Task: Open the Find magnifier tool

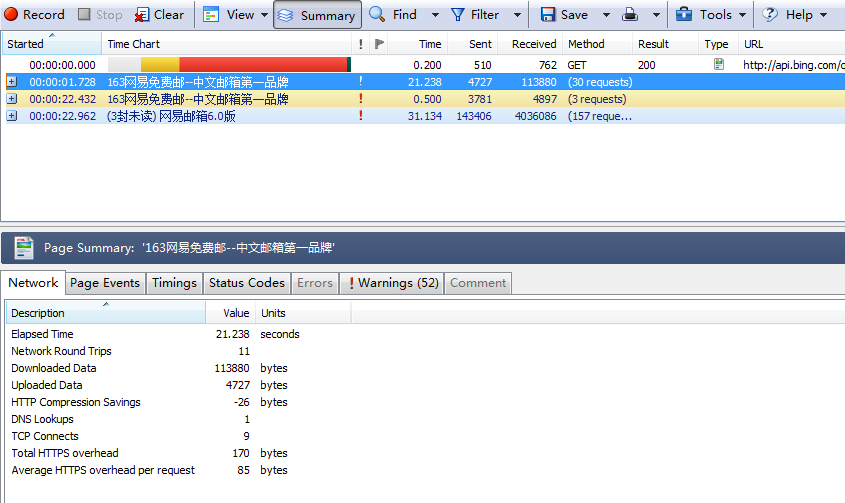Action: (x=377, y=15)
